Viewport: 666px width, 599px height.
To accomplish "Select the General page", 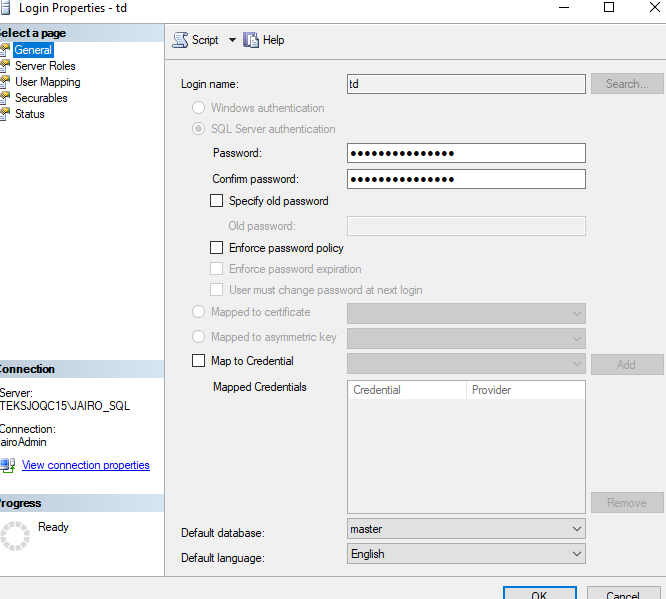I will (x=33, y=50).
